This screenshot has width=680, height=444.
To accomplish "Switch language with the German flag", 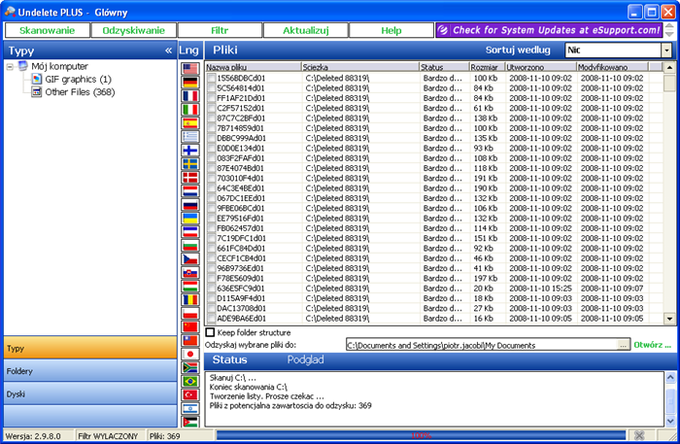I will click(190, 82).
